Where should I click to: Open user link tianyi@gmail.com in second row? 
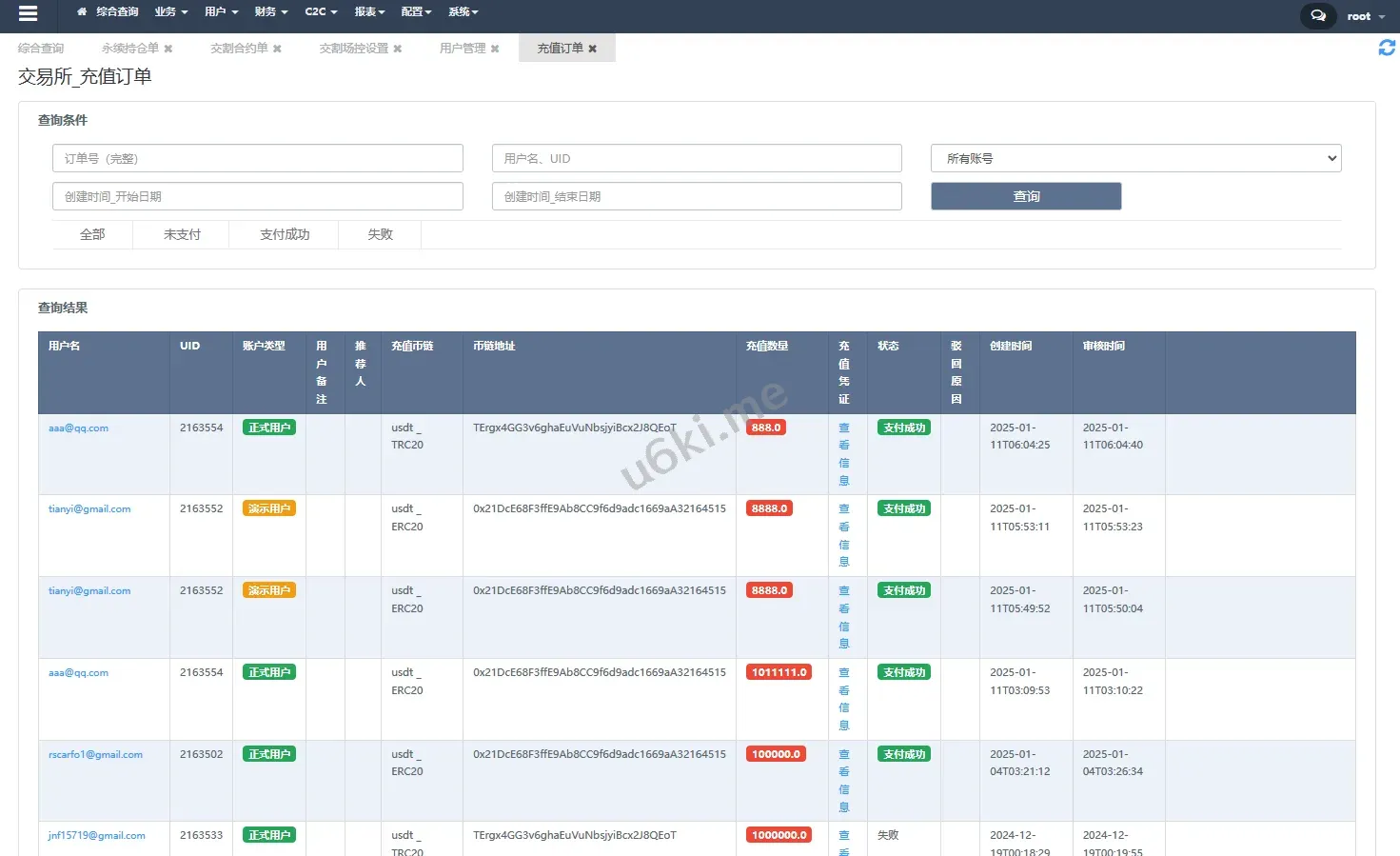[89, 509]
